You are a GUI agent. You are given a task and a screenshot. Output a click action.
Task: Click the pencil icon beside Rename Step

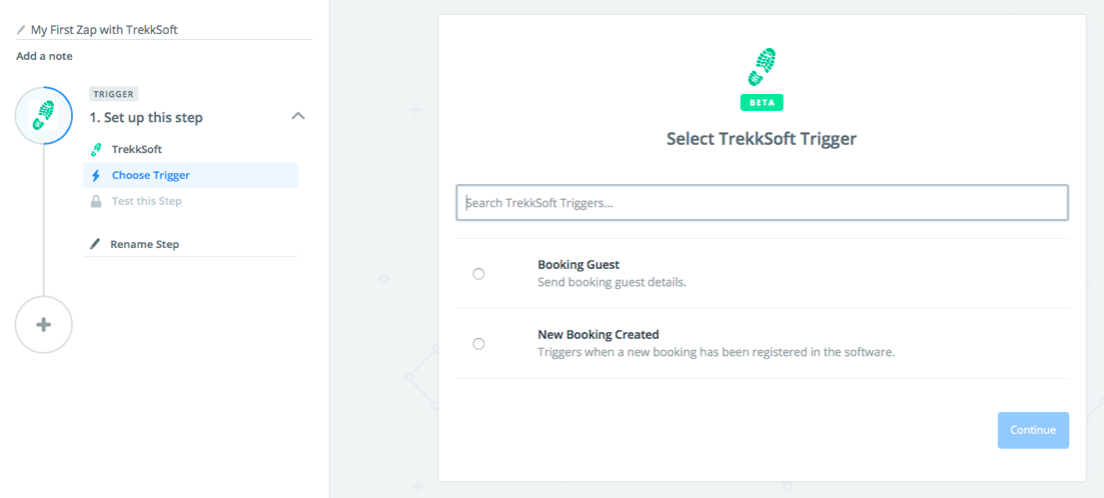pos(96,244)
